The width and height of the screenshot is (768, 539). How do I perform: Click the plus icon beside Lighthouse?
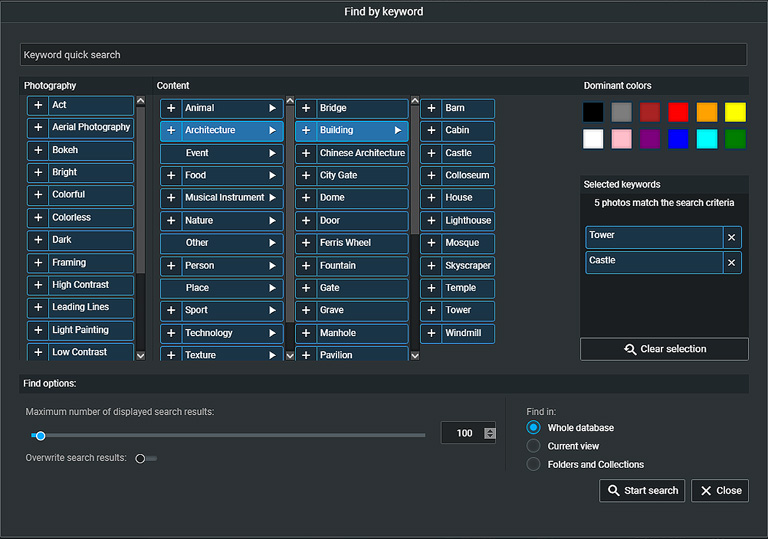(432, 220)
